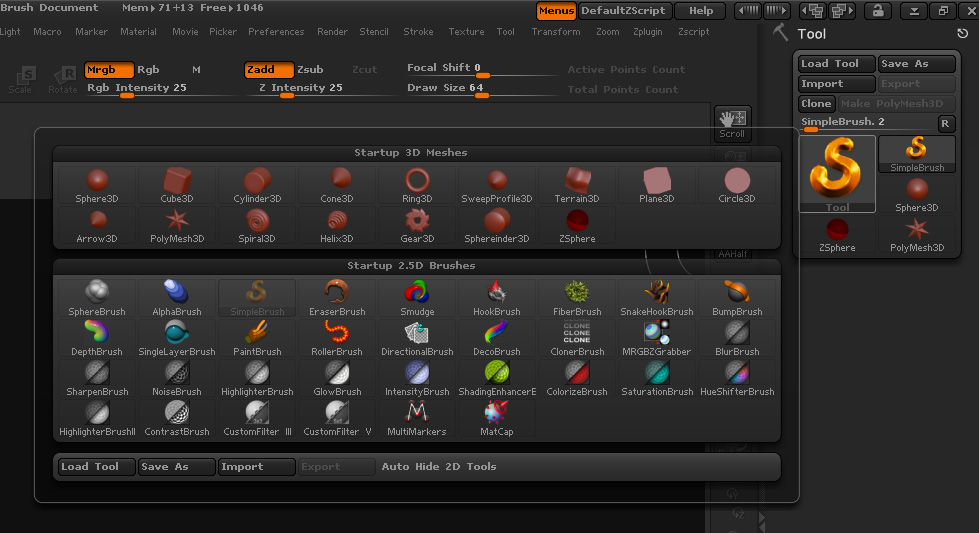Select the Sphere3D mesh in Startup 3D Meshes
Image resolution: width=979 pixels, height=533 pixels.
pyautogui.click(x=97, y=186)
